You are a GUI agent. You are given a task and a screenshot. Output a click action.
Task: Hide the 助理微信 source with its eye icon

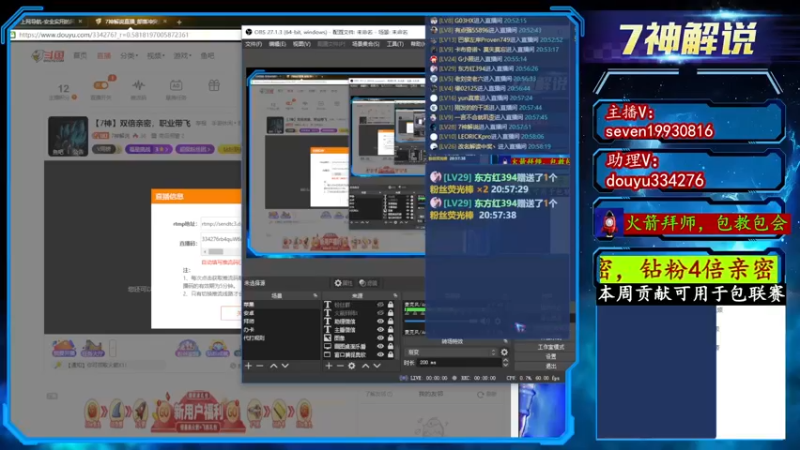click(x=380, y=321)
